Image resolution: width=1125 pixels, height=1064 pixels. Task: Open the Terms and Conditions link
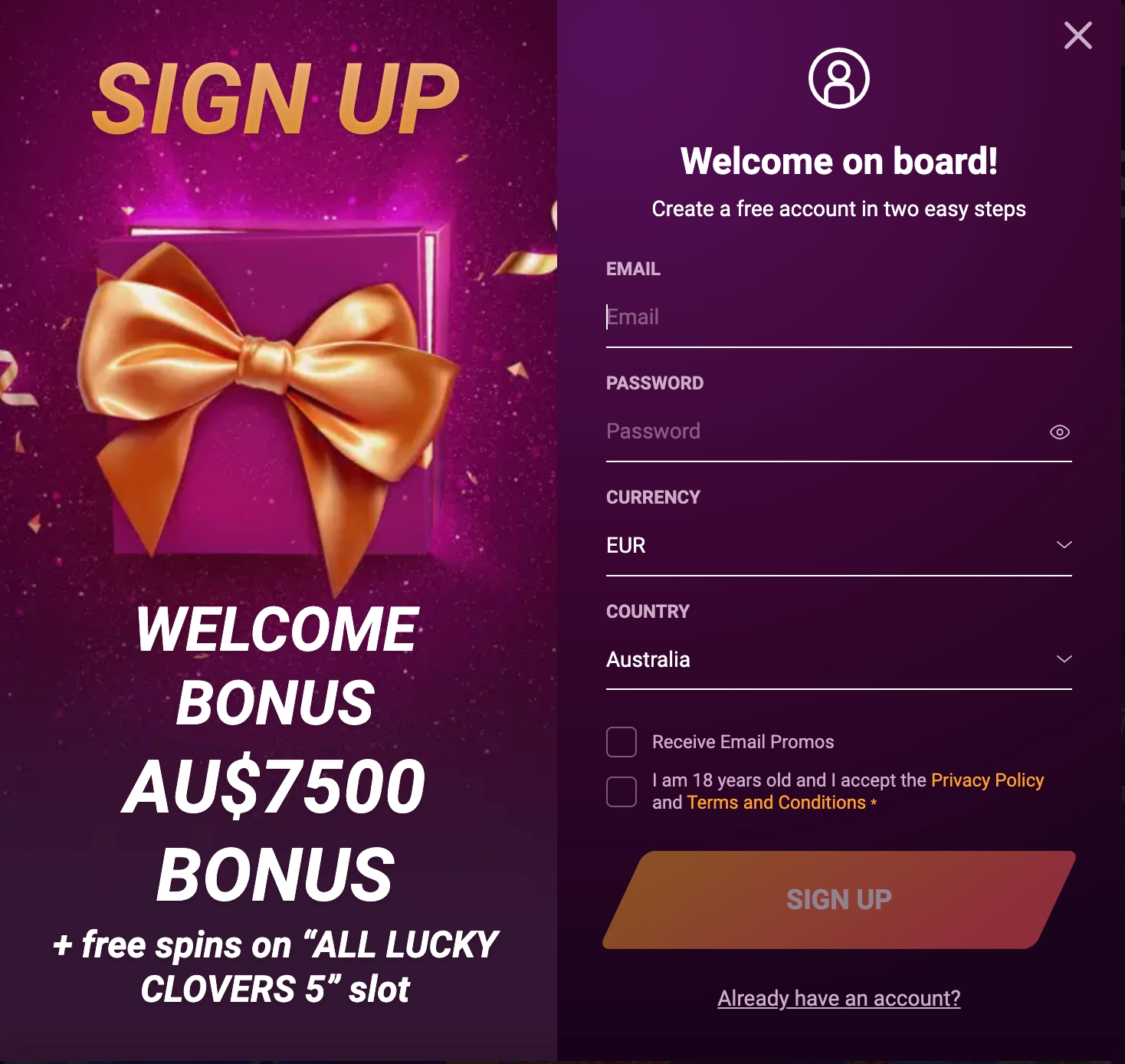[x=776, y=803]
